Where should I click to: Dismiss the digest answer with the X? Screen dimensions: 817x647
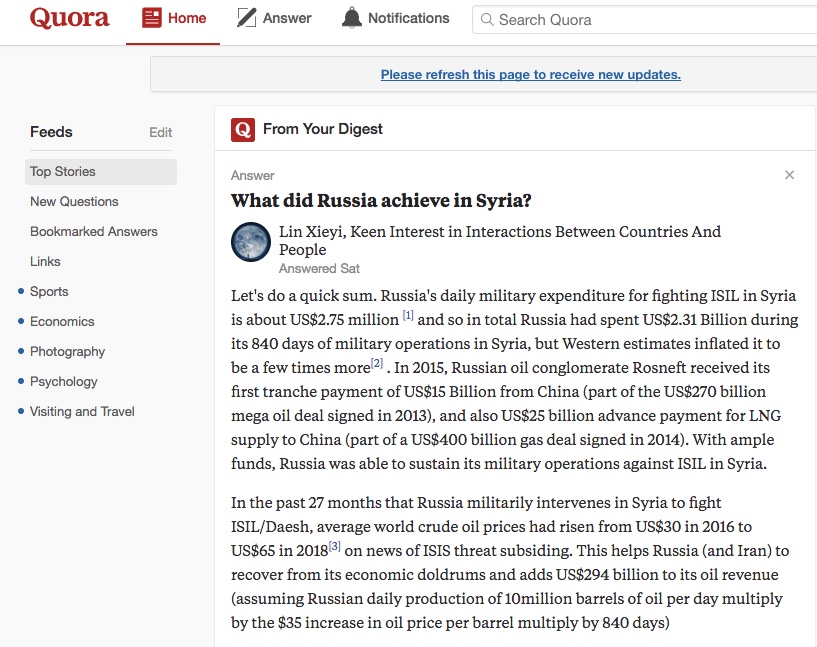[x=789, y=174]
